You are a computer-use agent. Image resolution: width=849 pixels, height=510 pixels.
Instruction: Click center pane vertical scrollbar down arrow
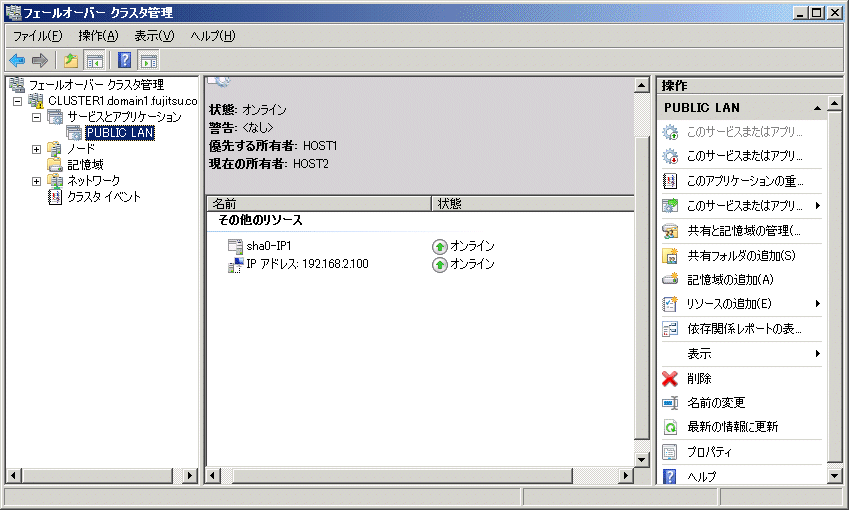642,460
